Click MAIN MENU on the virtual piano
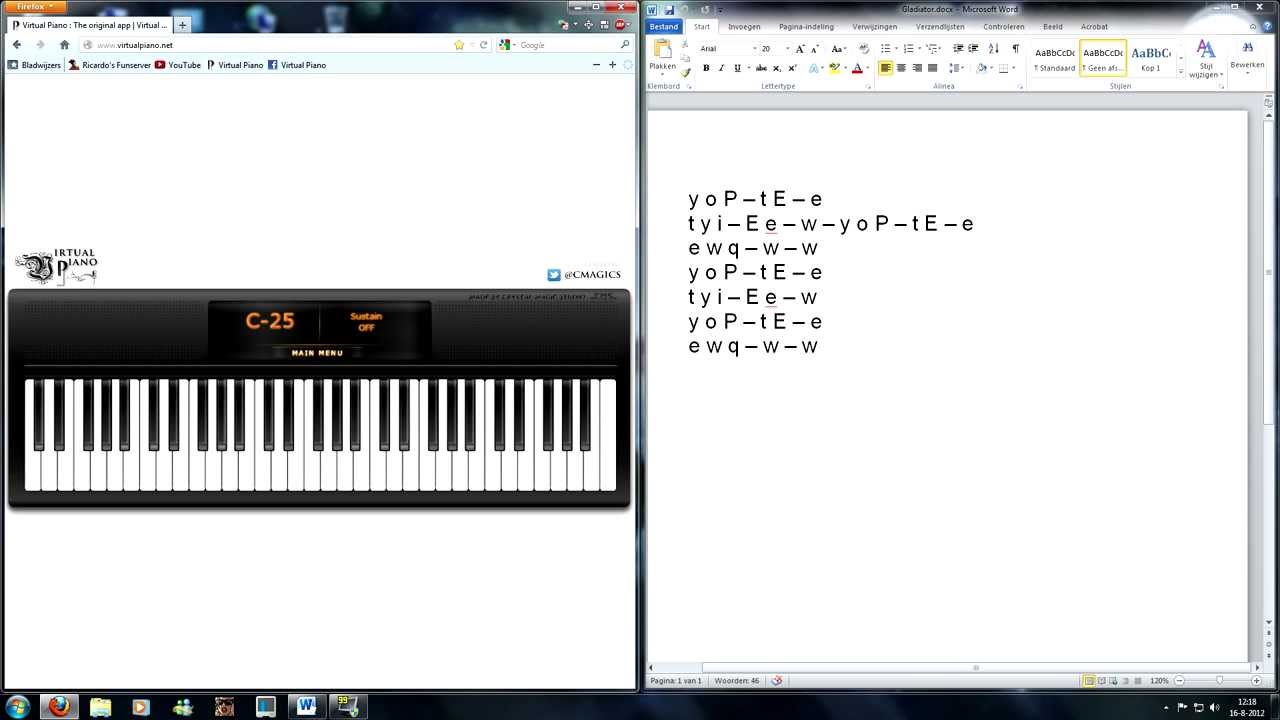The height and width of the screenshot is (720, 1280). point(317,353)
